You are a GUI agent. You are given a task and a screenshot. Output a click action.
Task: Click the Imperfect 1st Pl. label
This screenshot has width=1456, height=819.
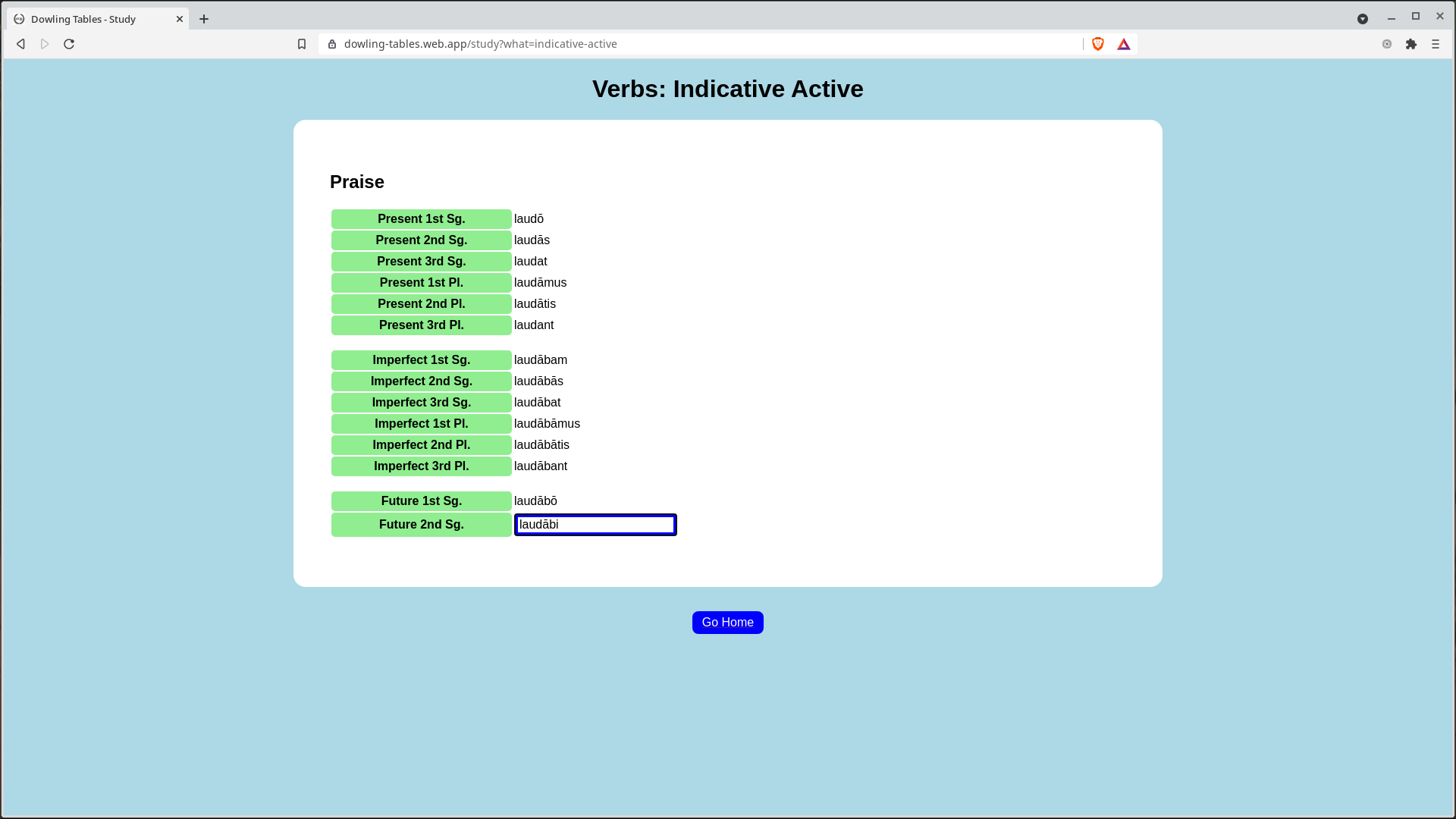[422, 424]
